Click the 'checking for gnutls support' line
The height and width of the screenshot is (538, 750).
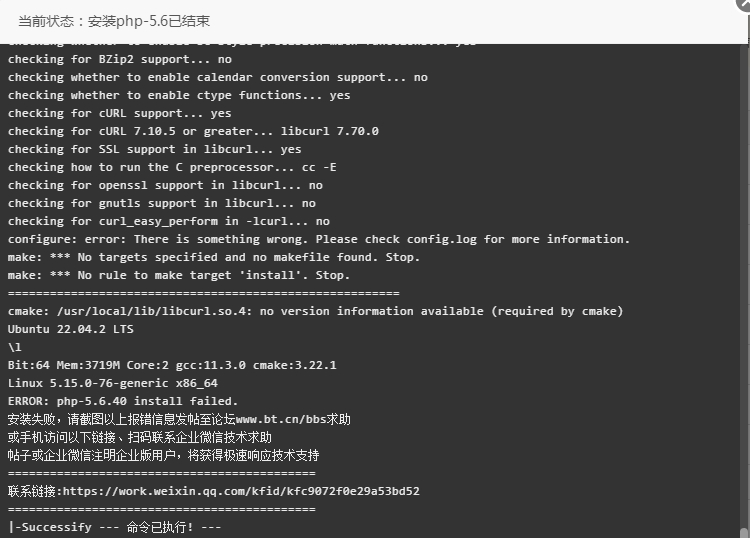(162, 203)
